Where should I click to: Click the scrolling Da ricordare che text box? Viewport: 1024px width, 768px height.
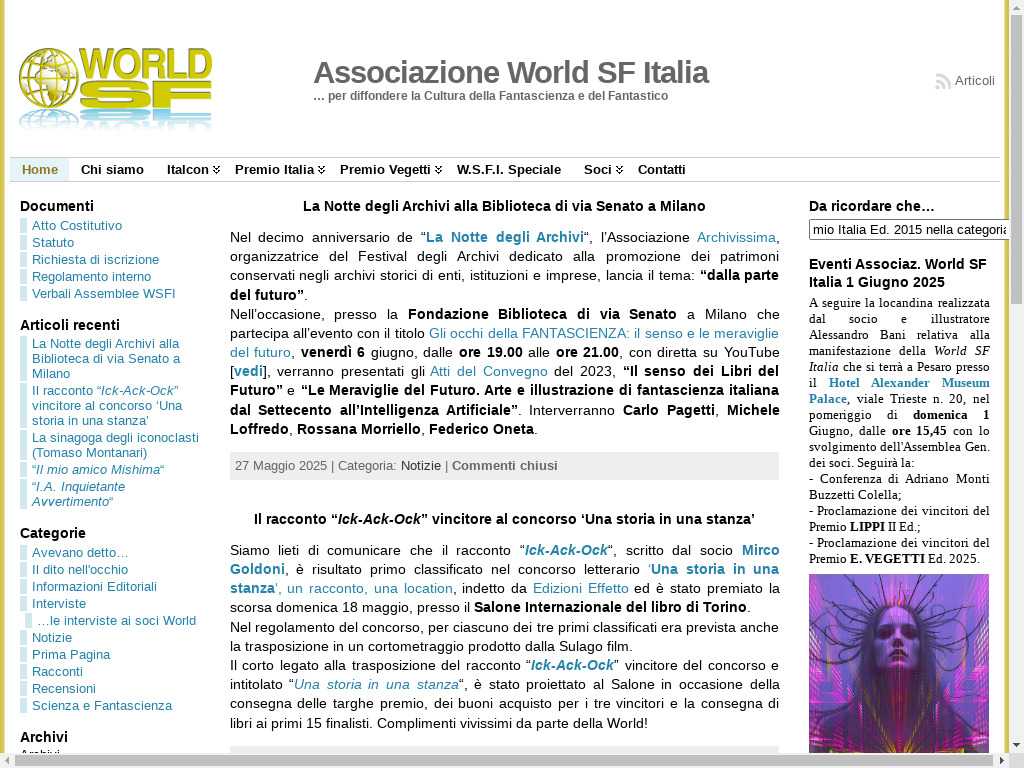(x=909, y=230)
